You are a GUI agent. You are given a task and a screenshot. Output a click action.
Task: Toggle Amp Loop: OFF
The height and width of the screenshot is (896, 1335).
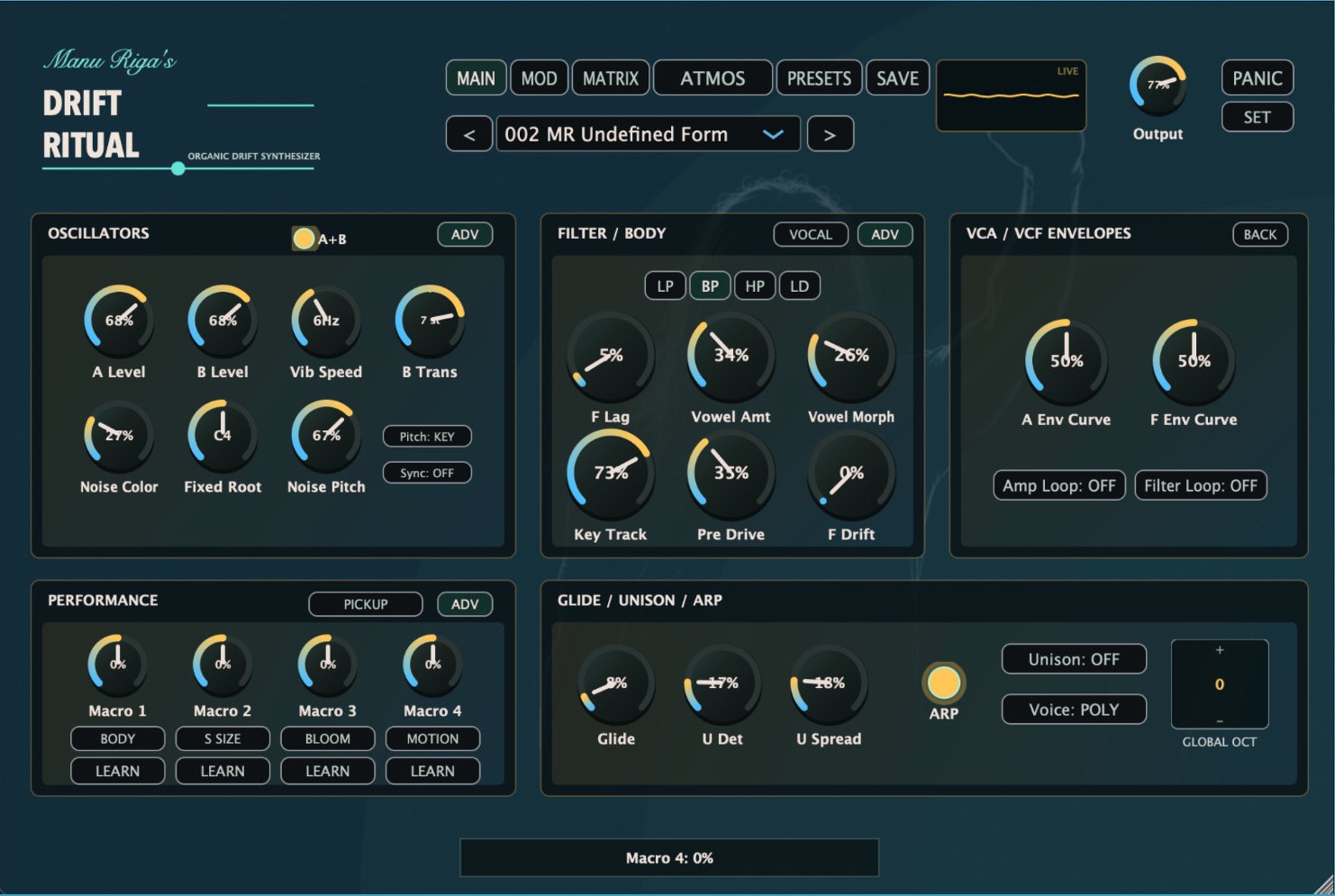(x=1059, y=485)
